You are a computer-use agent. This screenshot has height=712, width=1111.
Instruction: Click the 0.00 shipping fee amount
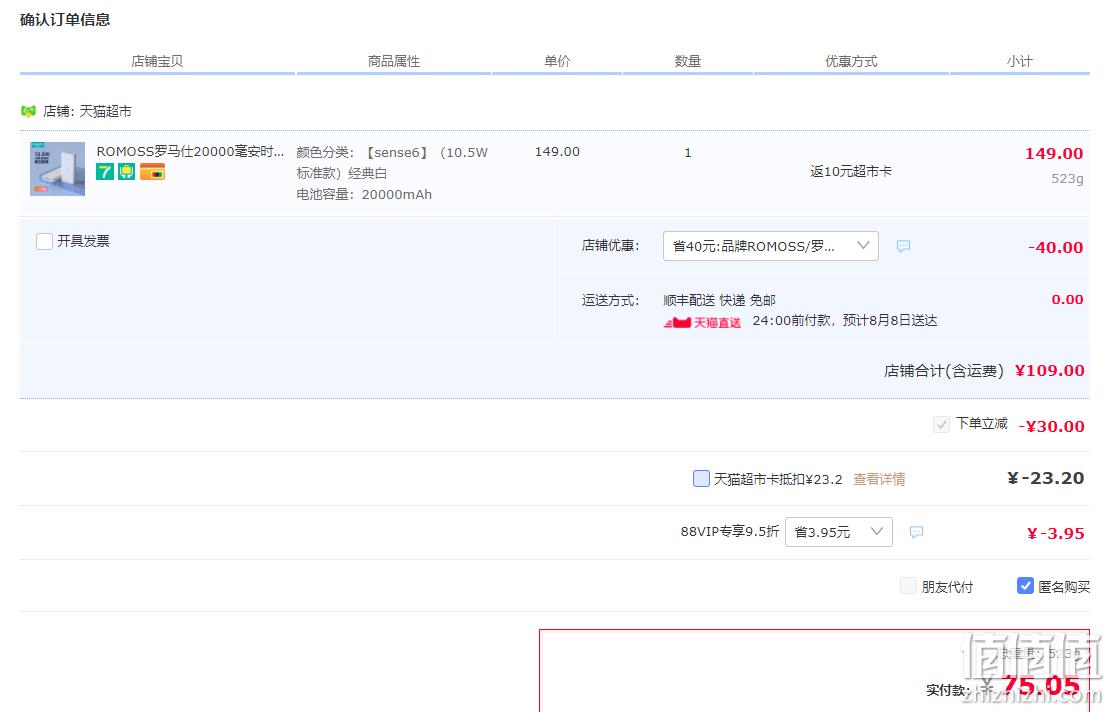click(1068, 300)
